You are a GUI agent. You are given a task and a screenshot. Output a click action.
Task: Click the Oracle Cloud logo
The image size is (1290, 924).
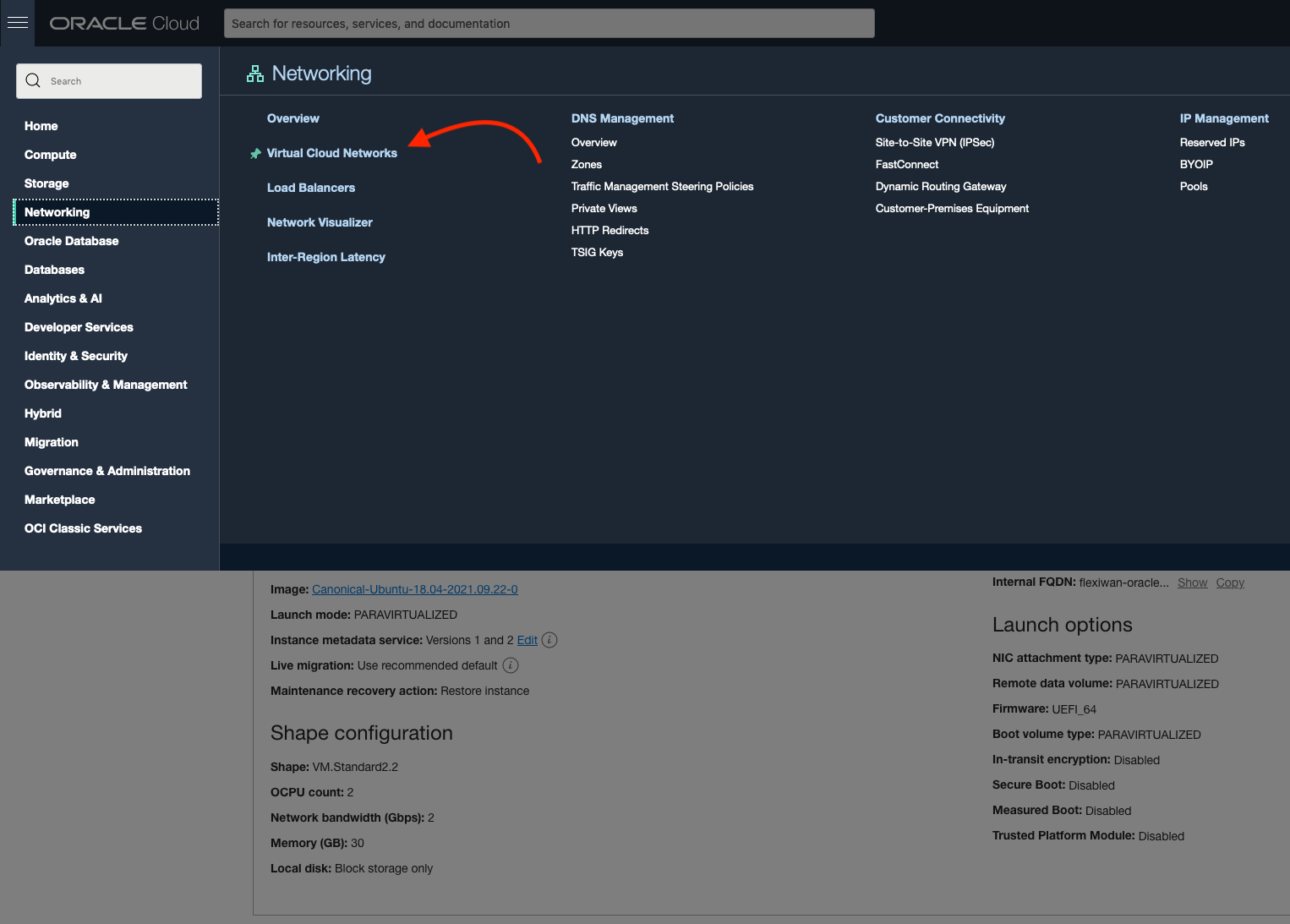click(124, 24)
